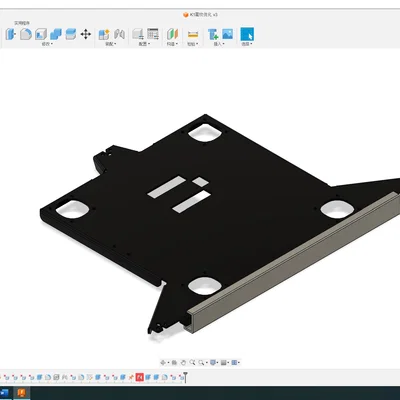Expand the Select (选择) dropdown
Viewport: 400px width, 400px height.
click(x=247, y=44)
